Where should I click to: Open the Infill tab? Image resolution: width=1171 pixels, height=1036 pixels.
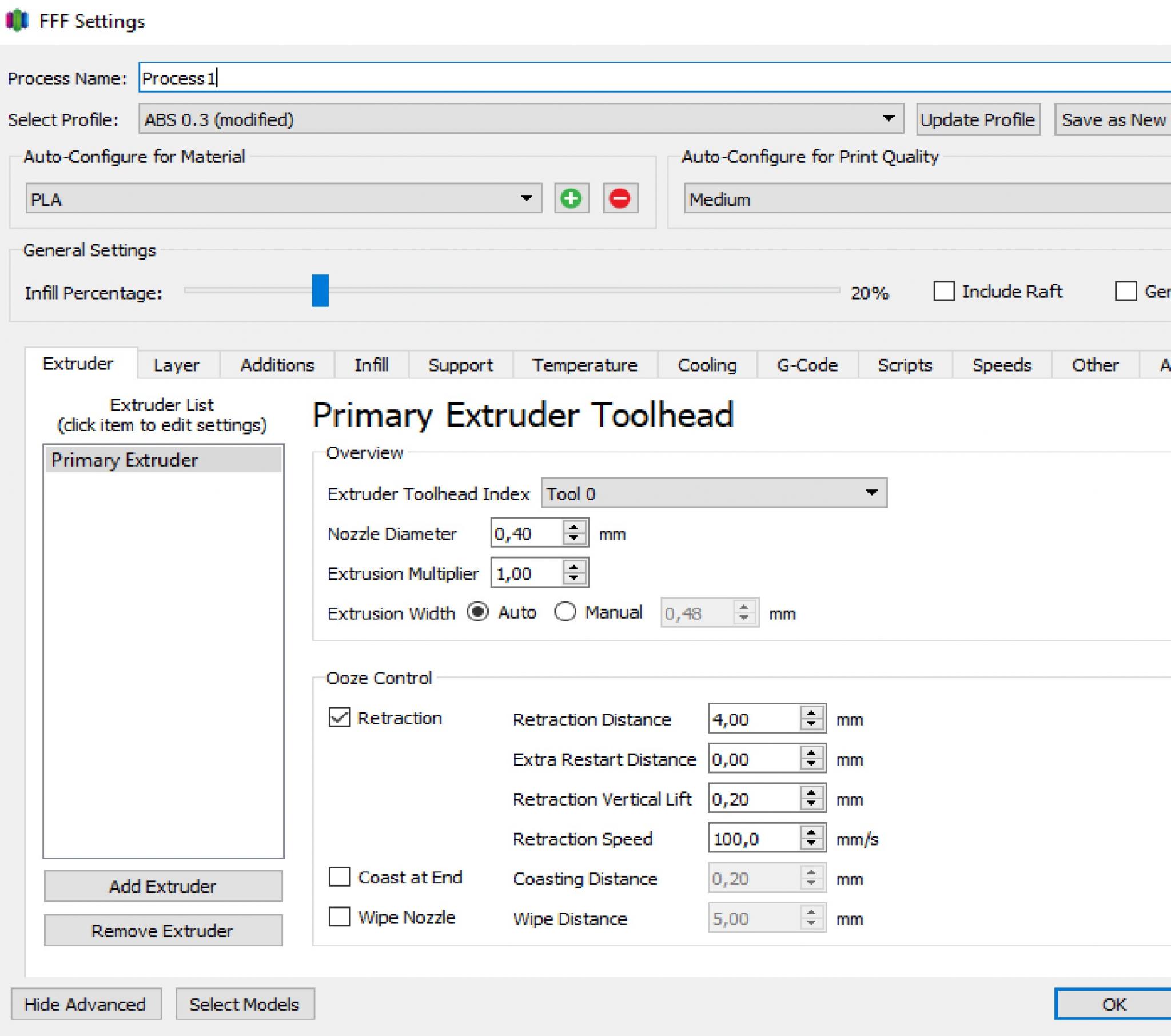click(371, 365)
